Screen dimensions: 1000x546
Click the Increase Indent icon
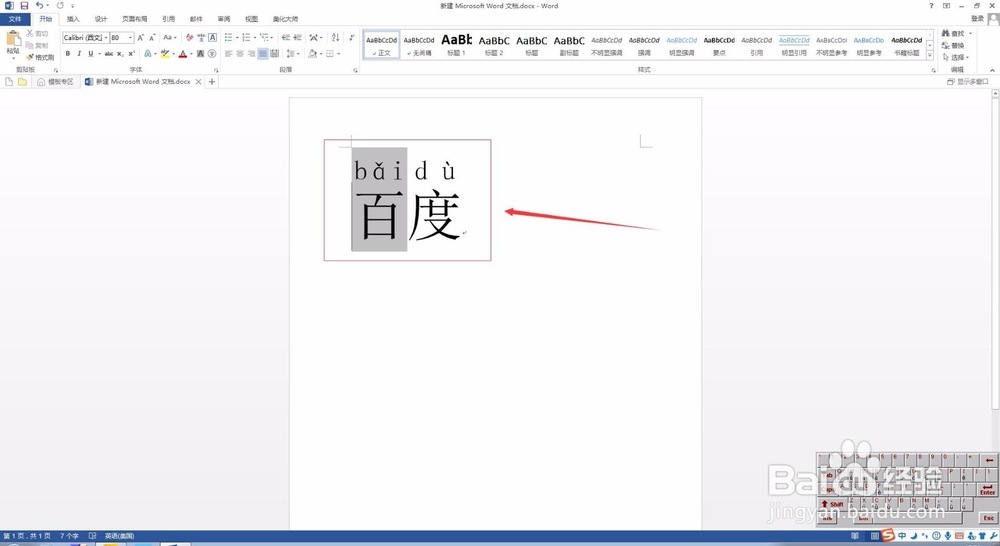(297, 38)
